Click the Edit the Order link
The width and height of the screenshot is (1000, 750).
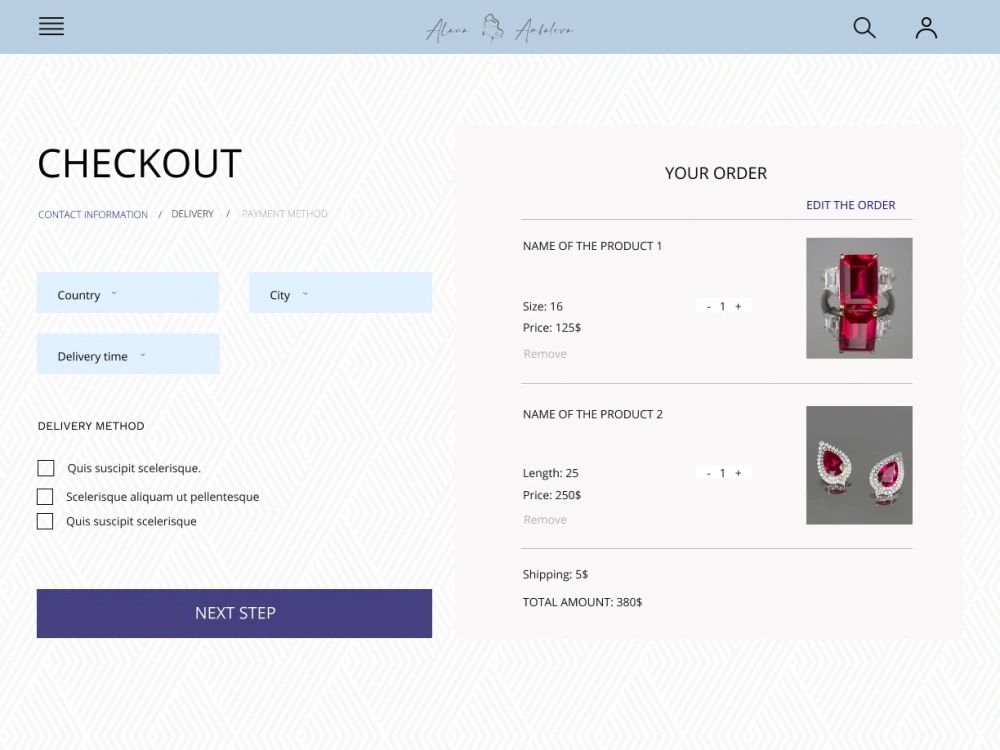pos(850,205)
